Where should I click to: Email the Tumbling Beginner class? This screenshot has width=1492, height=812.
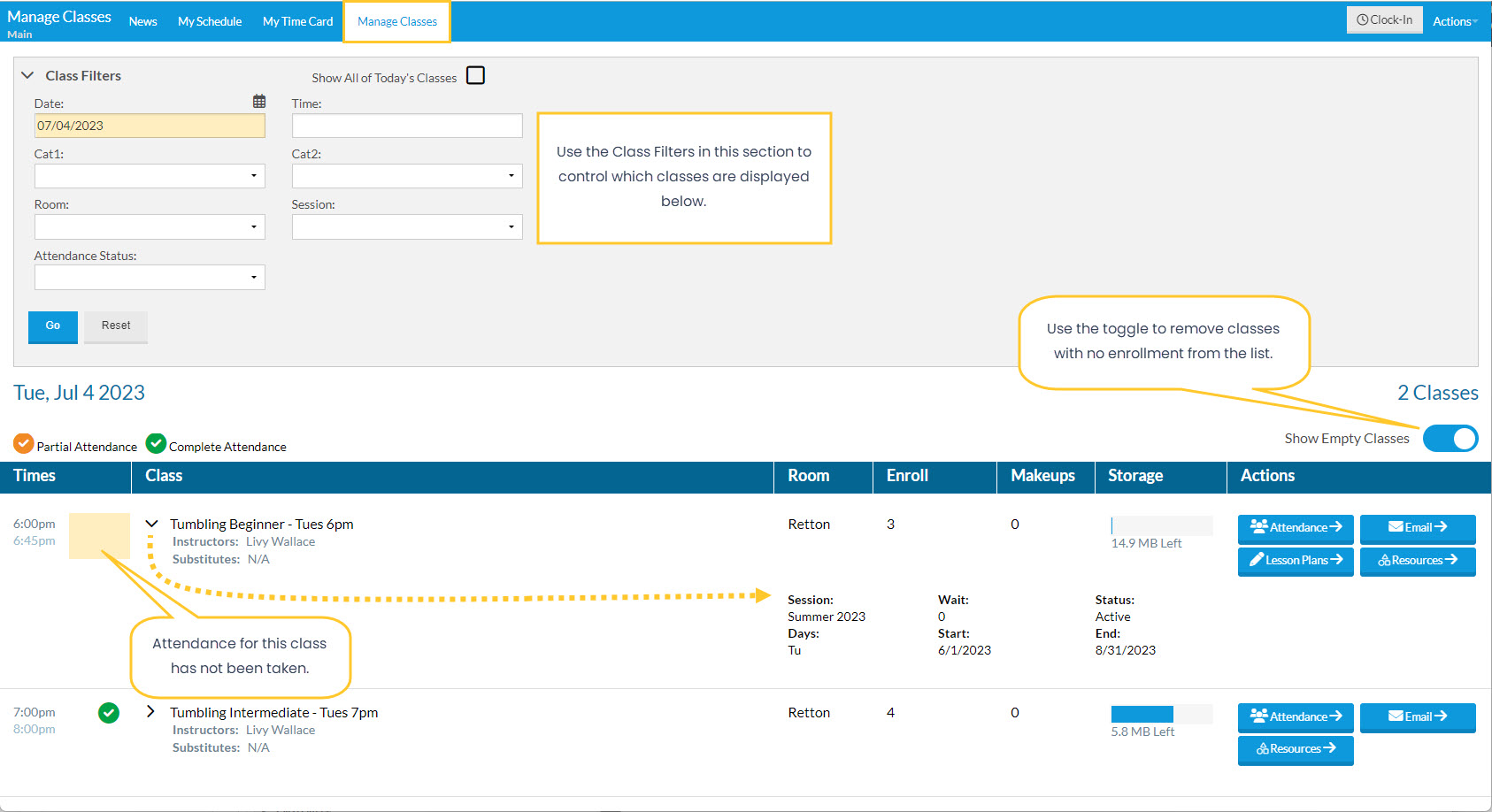1418,528
